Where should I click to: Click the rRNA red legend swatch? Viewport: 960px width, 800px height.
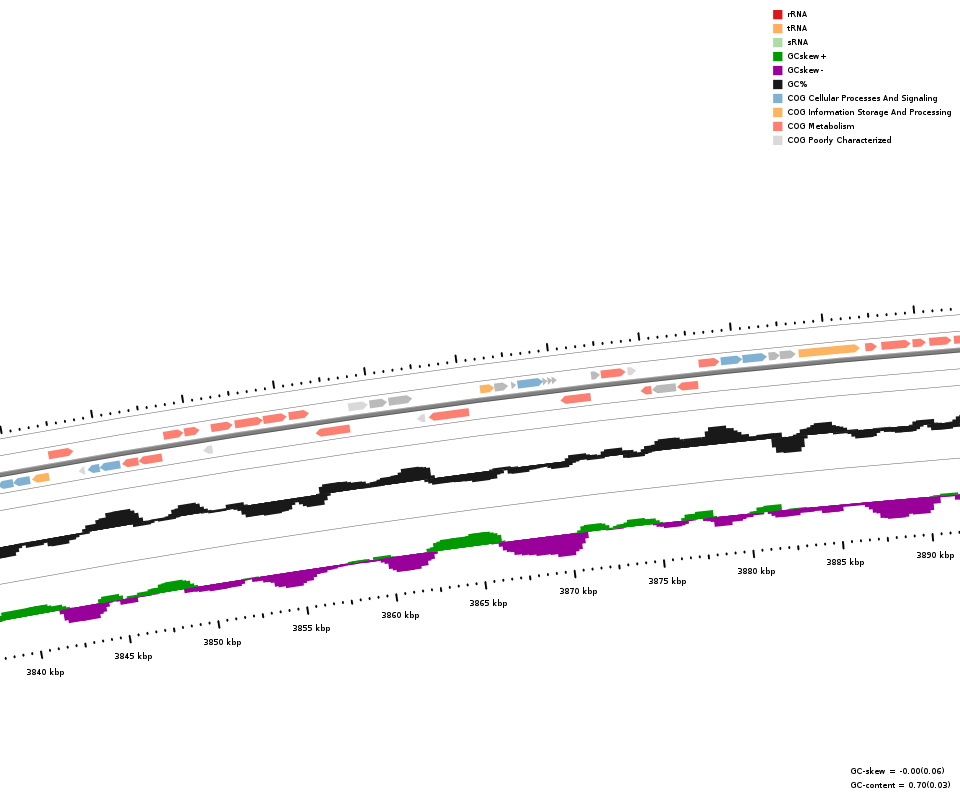point(778,14)
